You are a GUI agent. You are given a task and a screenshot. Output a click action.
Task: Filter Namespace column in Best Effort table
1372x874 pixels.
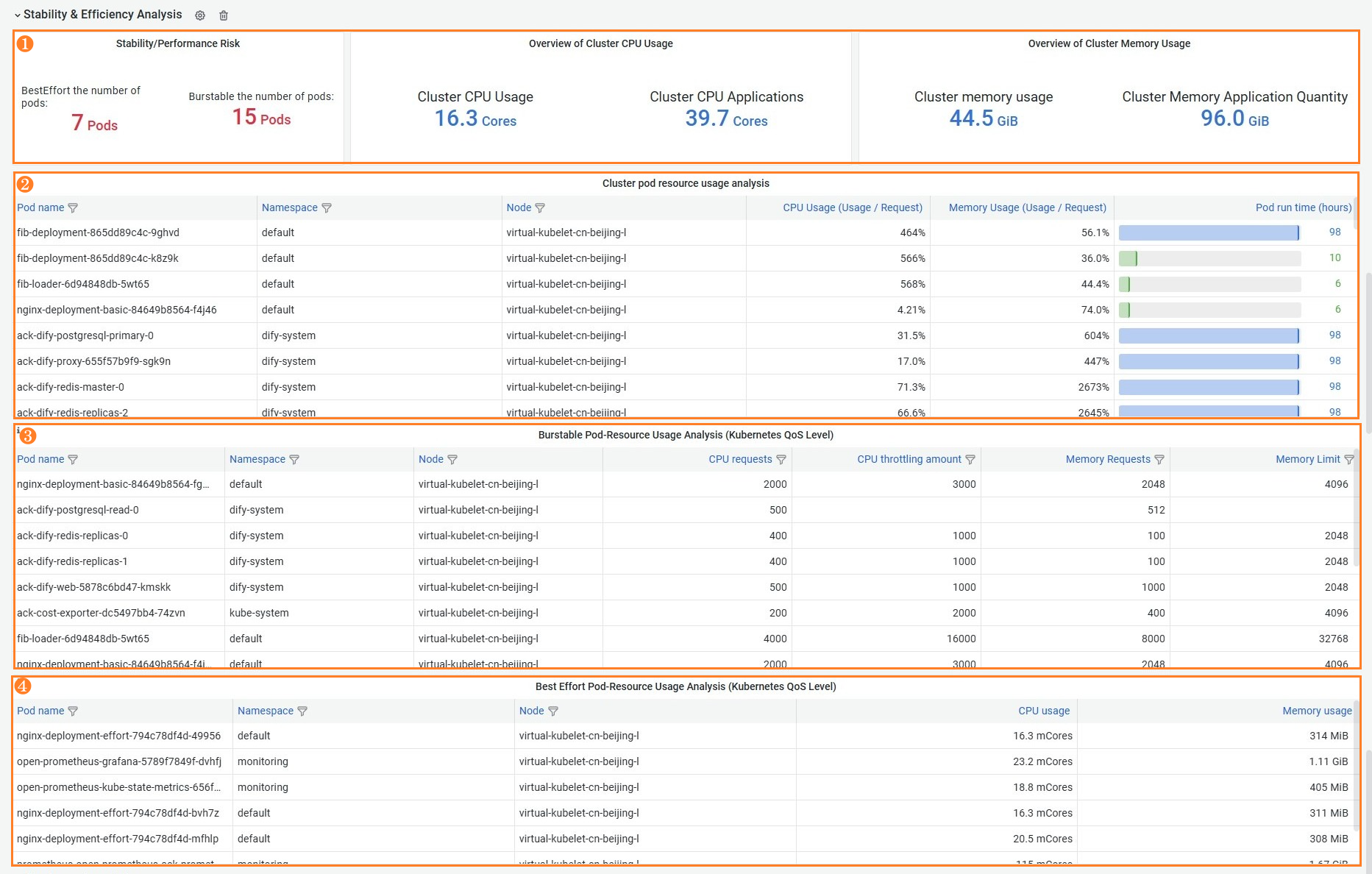pyautogui.click(x=302, y=711)
